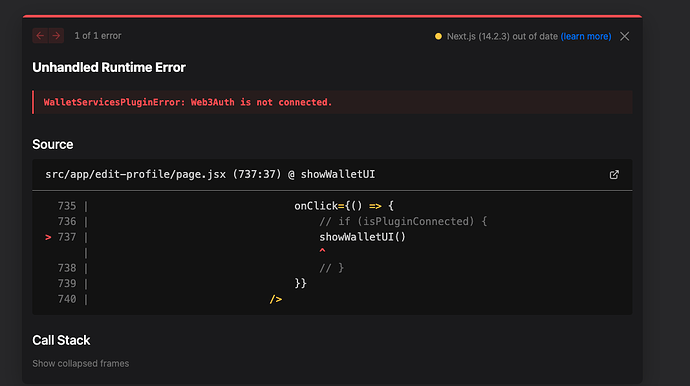Click the yellow out-of-date status dot
The width and height of the screenshot is (690, 386).
click(x=438, y=36)
